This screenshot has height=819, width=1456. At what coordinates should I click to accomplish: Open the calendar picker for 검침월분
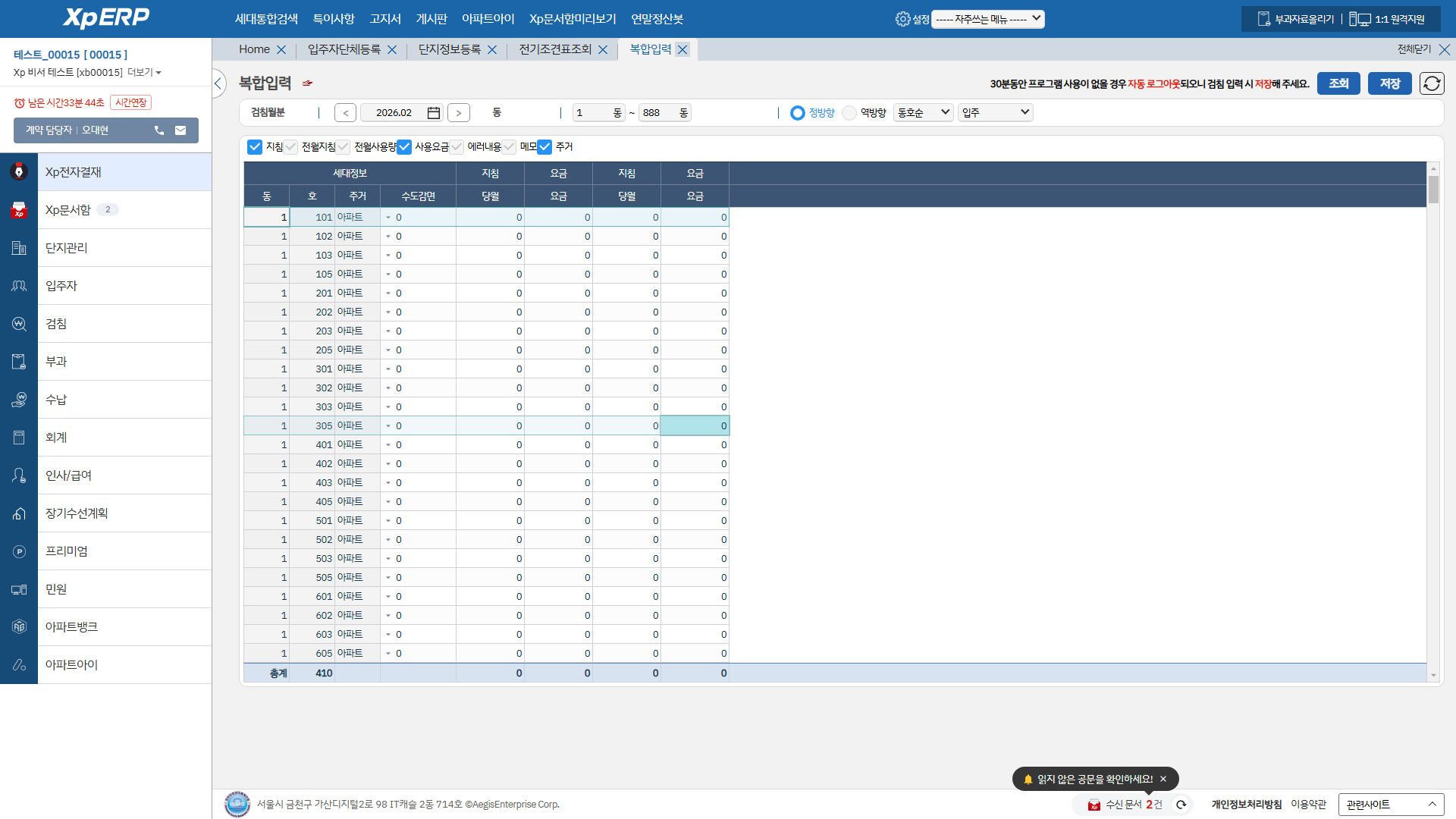click(x=434, y=113)
